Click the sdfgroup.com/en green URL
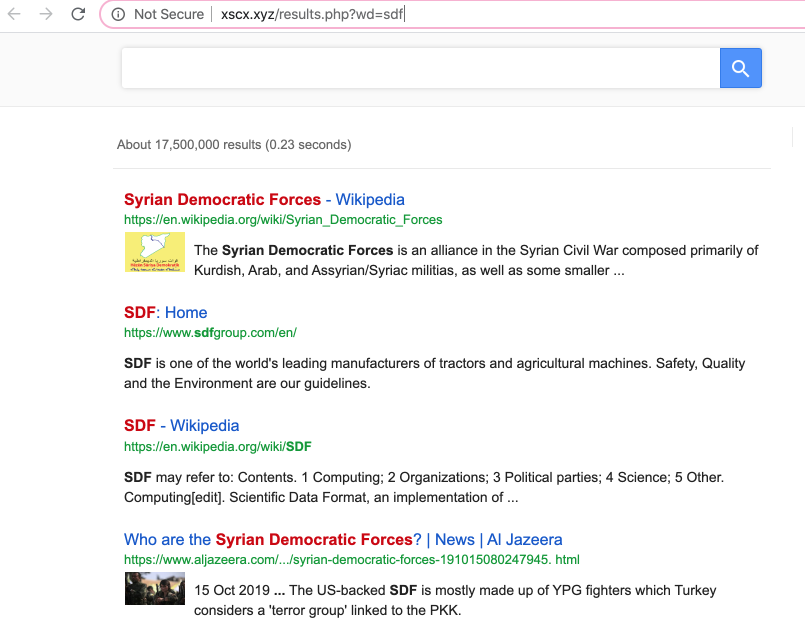805x633 pixels. pos(210,332)
